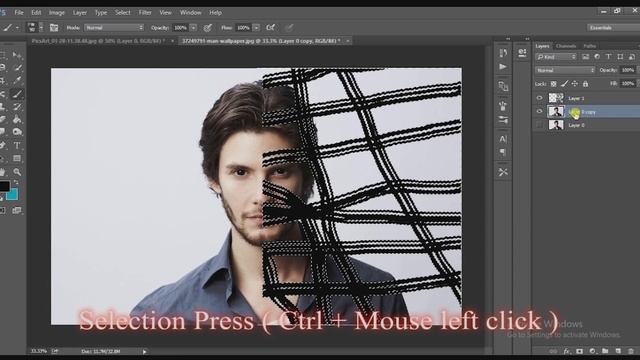This screenshot has width=640, height=360.
Task: Select the Paint Bucket tool
Action: pos(17,120)
